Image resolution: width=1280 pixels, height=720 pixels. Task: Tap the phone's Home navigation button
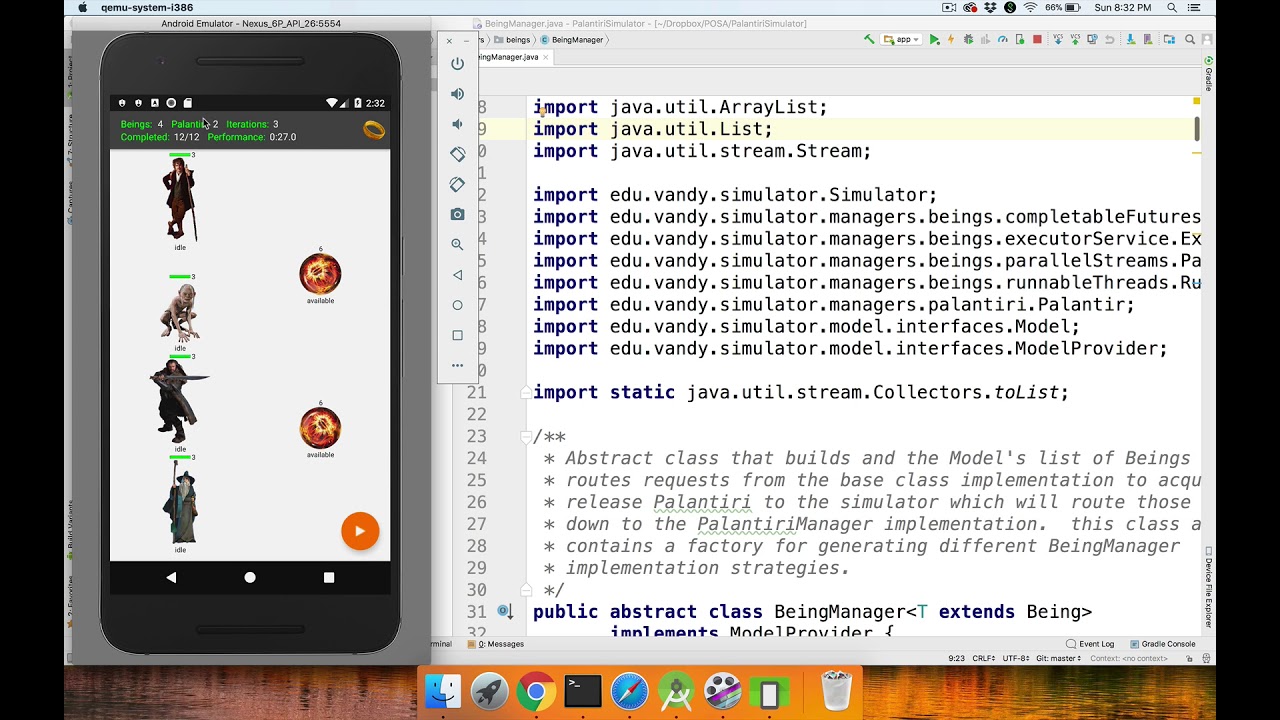tap(250, 577)
